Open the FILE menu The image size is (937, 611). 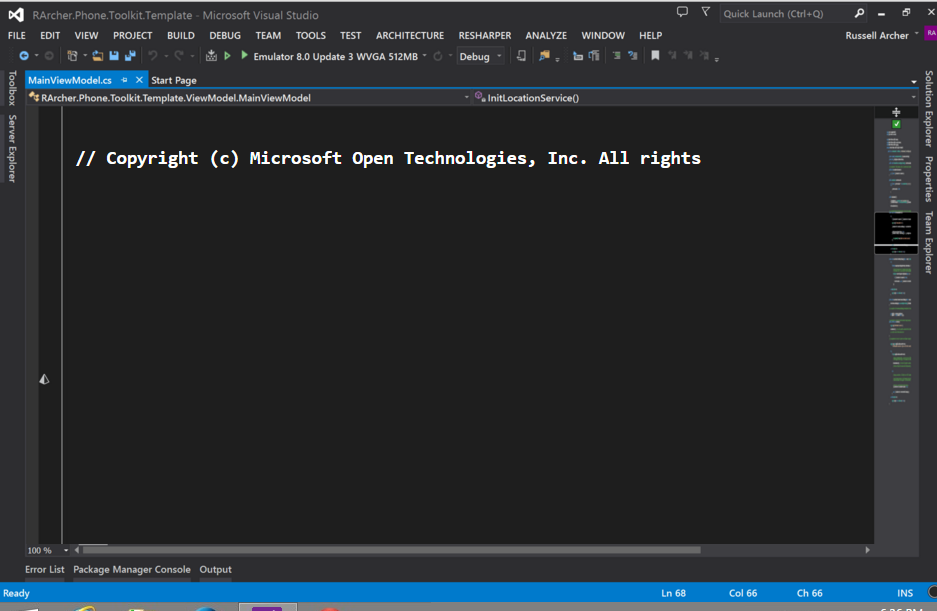(17, 35)
